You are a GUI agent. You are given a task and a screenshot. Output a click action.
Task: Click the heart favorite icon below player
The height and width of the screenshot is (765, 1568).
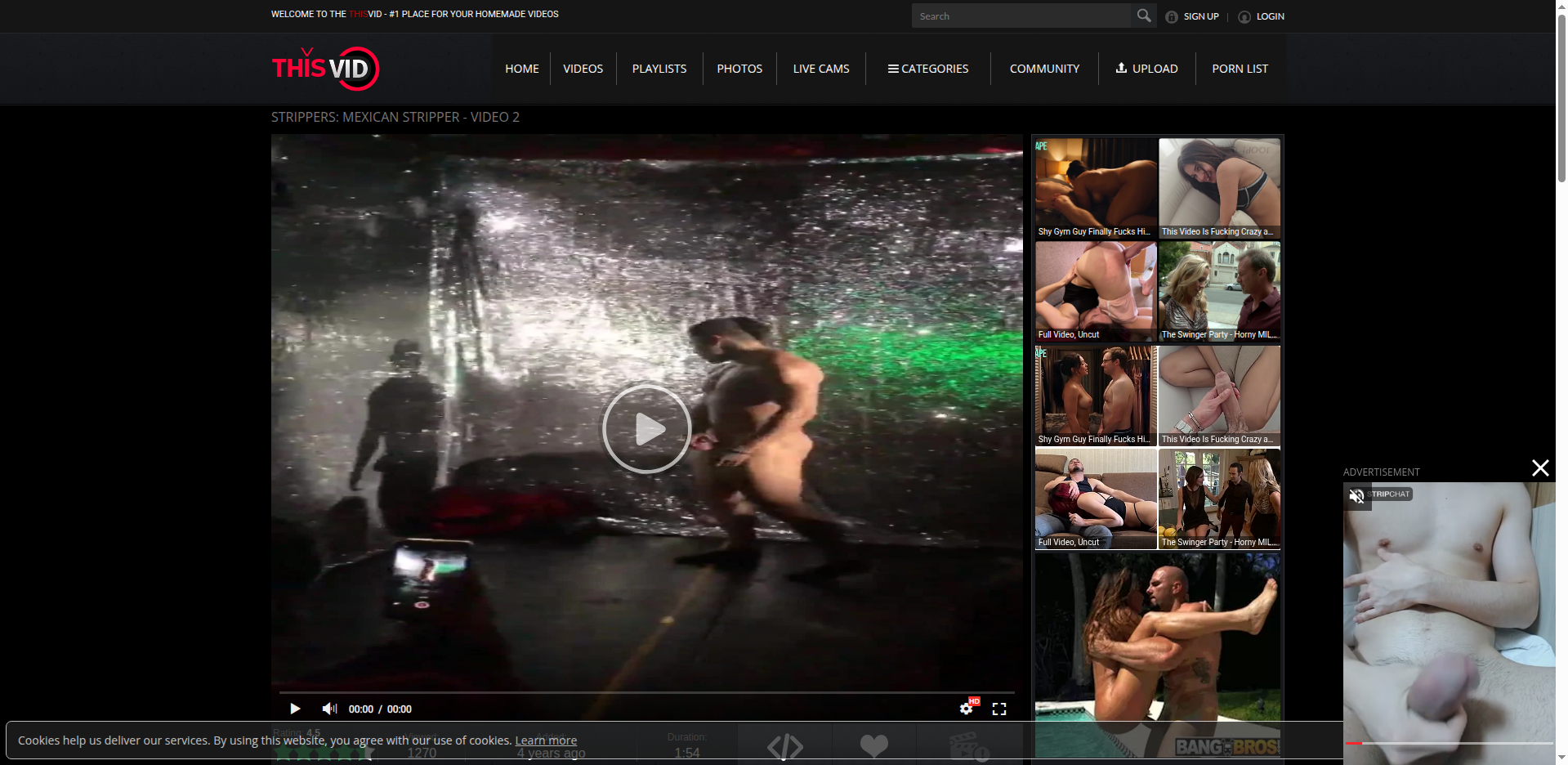point(874,745)
